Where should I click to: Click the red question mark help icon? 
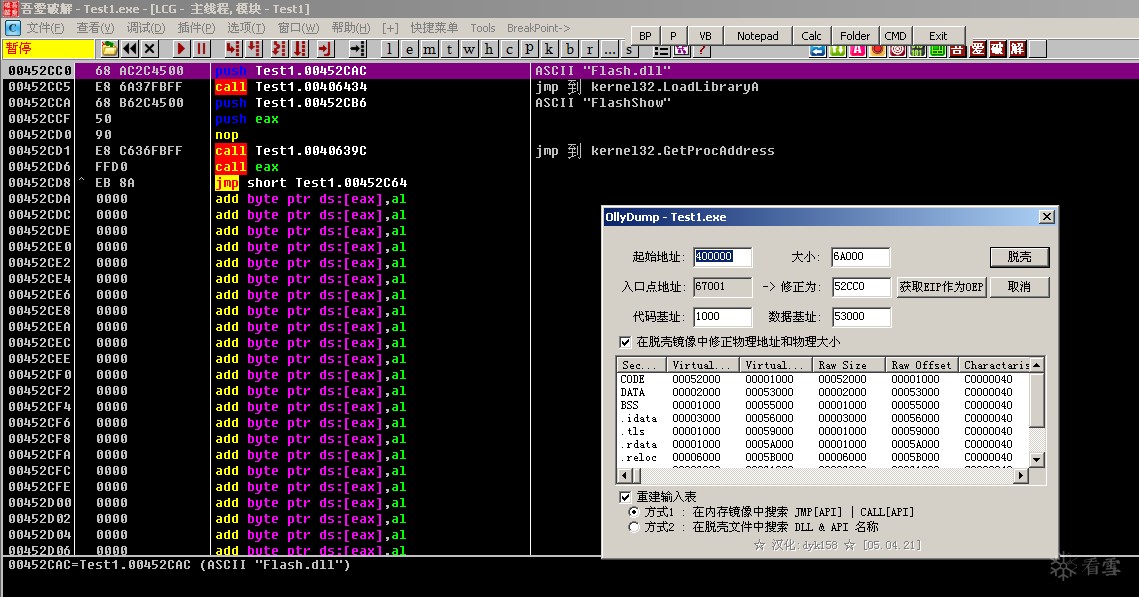tap(701, 50)
